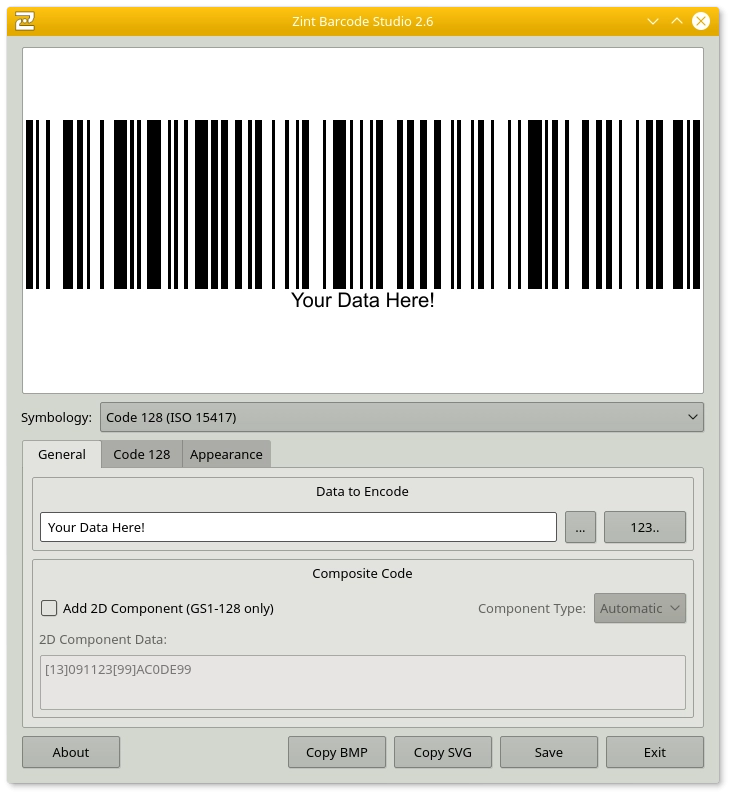Switch to the General tab
Viewport: 732px width, 796px height.
(62, 454)
